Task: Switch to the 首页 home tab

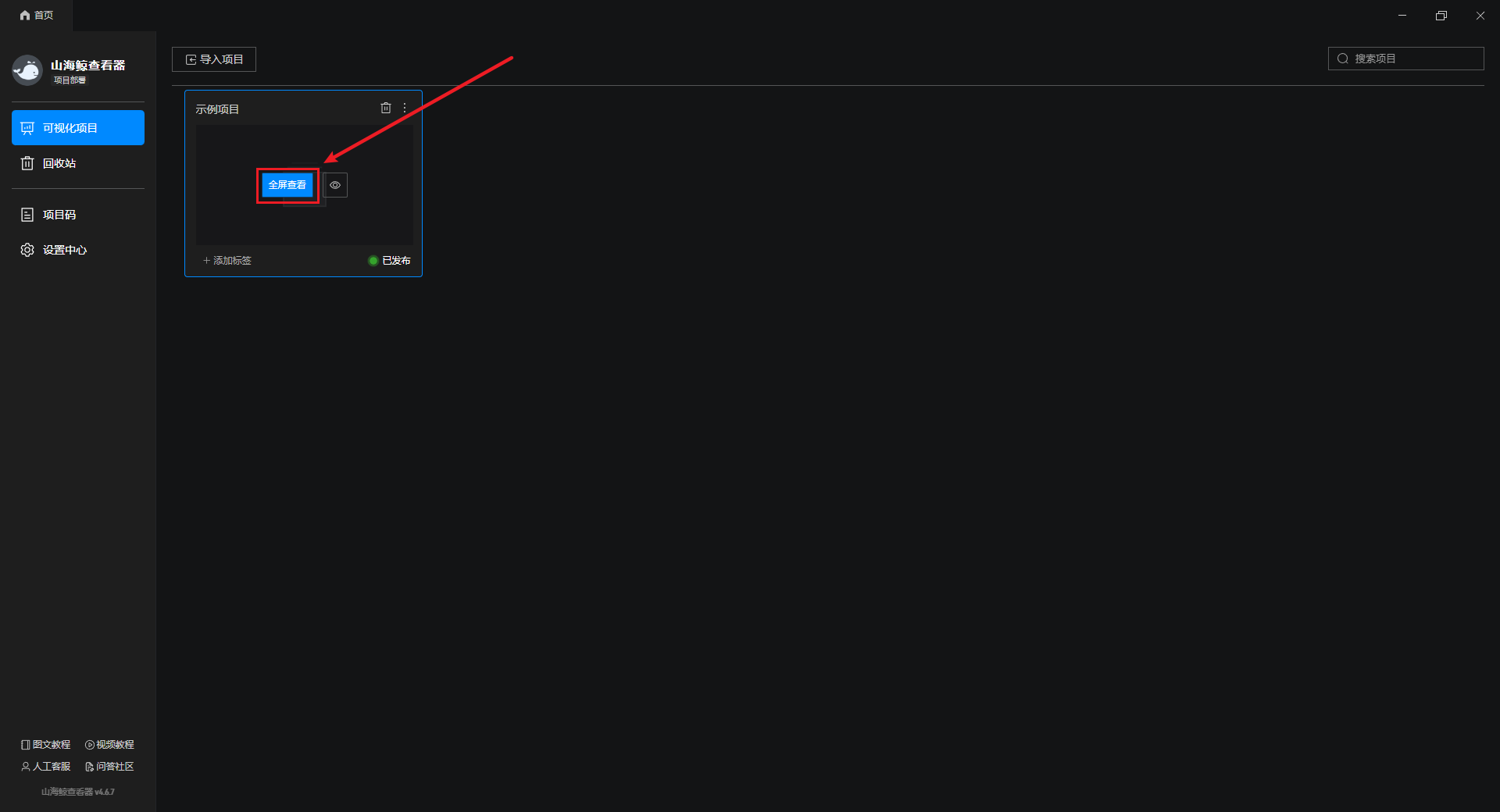Action: [37, 16]
